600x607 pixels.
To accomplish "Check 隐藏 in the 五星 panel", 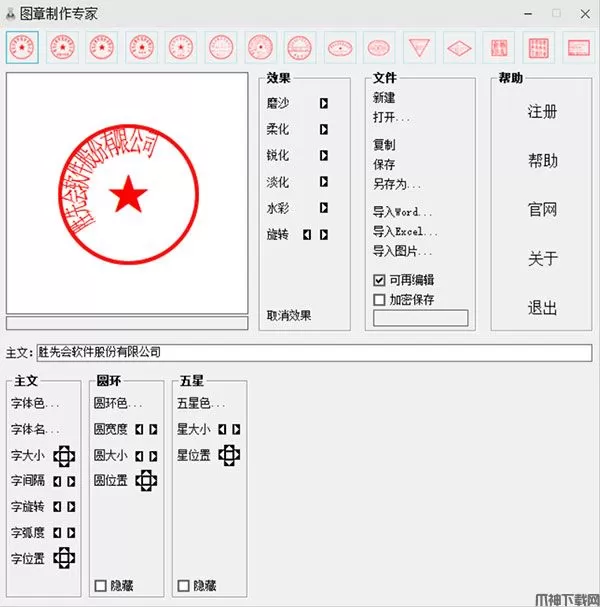I will (x=183, y=586).
